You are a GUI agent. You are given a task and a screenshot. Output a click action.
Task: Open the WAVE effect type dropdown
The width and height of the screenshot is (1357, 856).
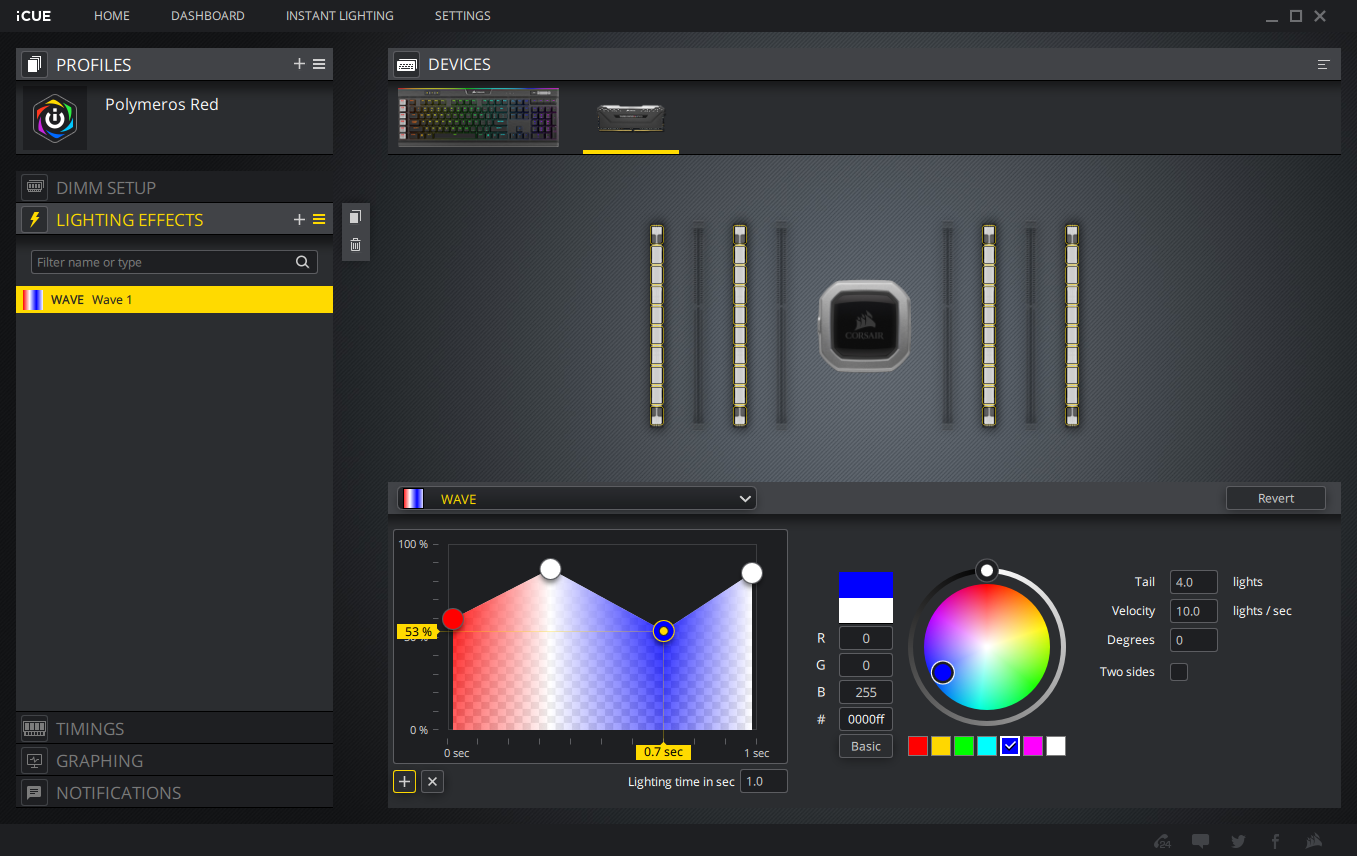coord(577,499)
